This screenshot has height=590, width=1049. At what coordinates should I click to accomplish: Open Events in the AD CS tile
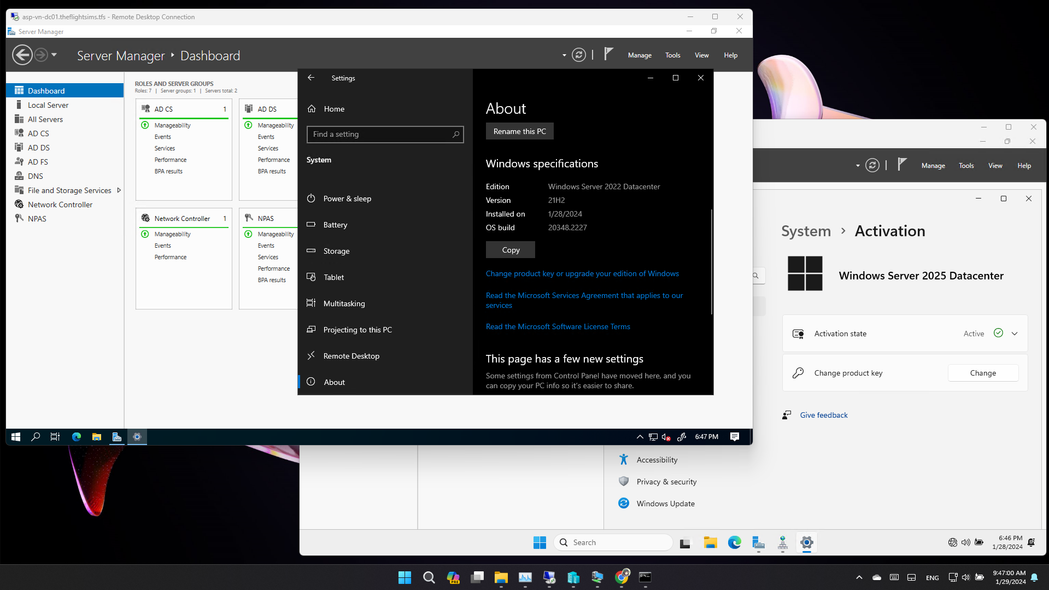[x=163, y=136]
